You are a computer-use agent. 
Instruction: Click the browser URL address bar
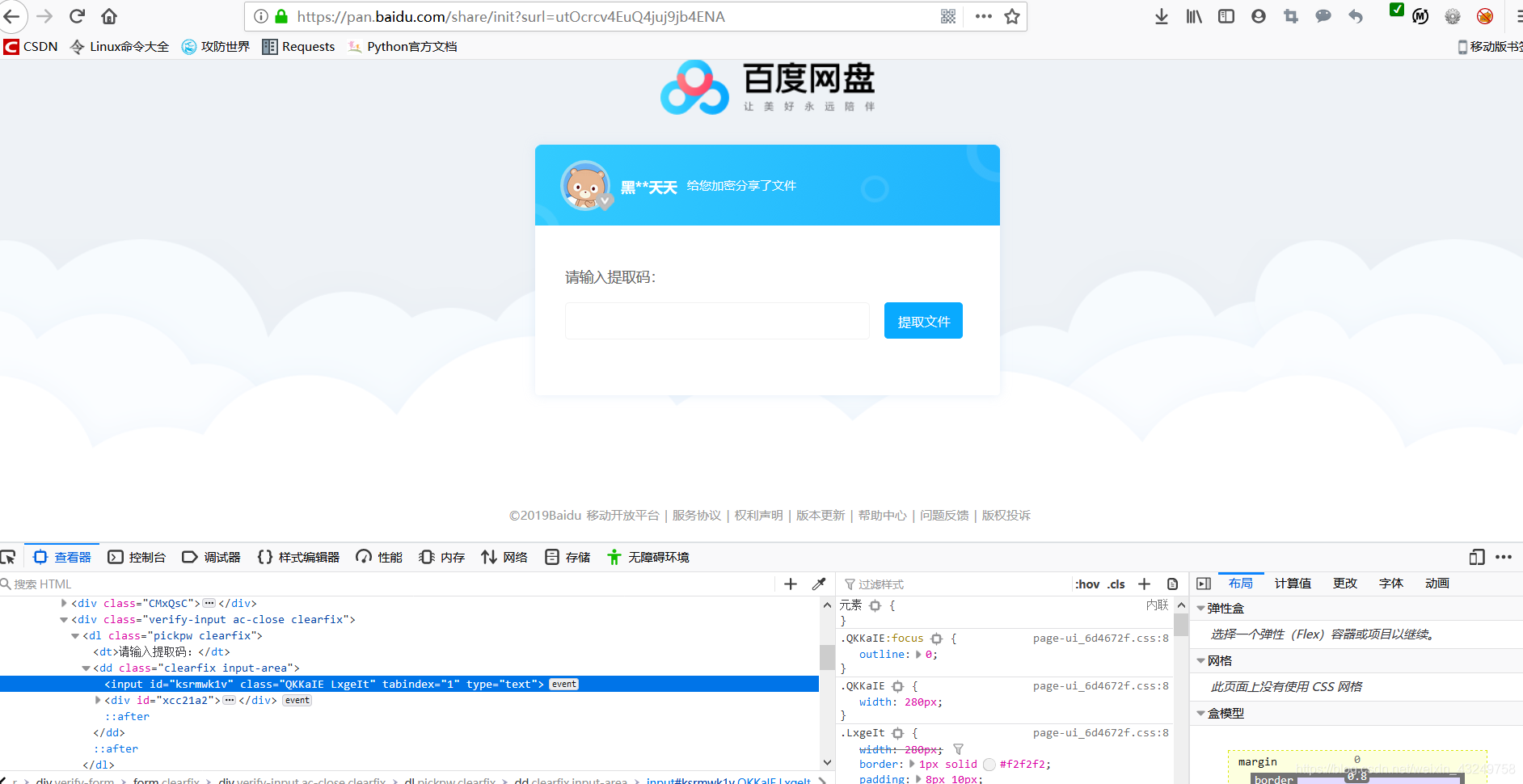click(x=614, y=16)
